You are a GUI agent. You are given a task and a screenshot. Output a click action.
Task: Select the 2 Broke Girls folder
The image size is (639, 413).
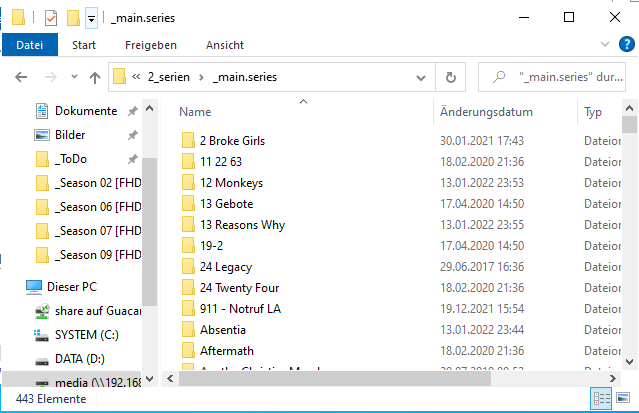[232, 141]
